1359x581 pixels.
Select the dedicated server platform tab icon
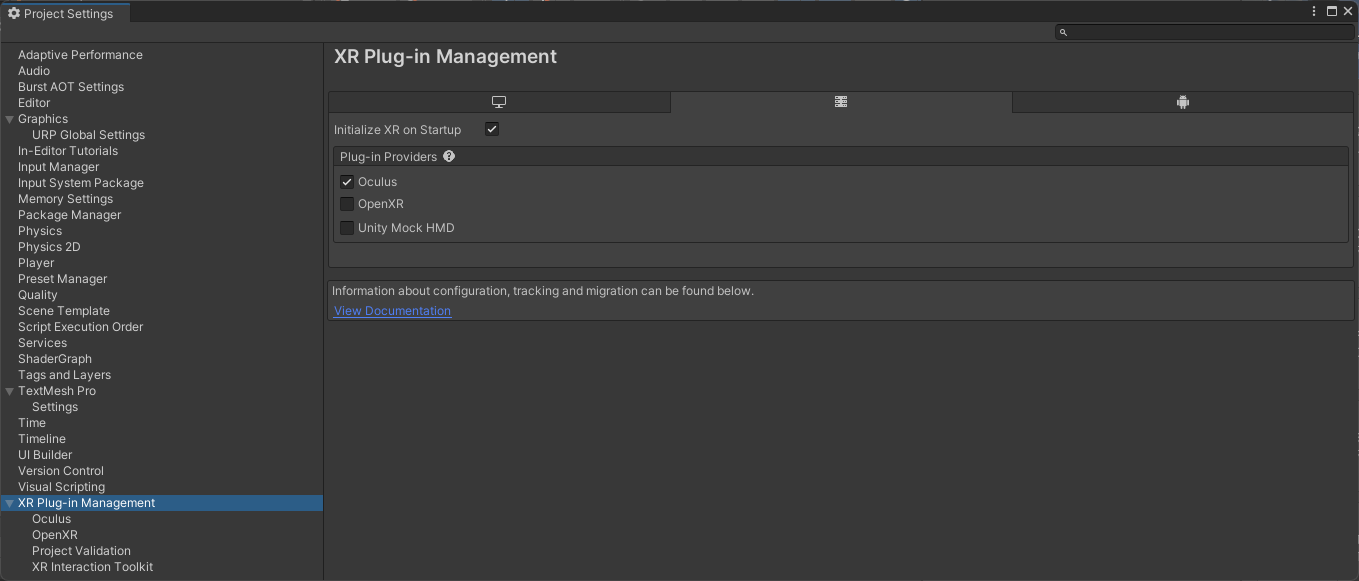(x=841, y=102)
